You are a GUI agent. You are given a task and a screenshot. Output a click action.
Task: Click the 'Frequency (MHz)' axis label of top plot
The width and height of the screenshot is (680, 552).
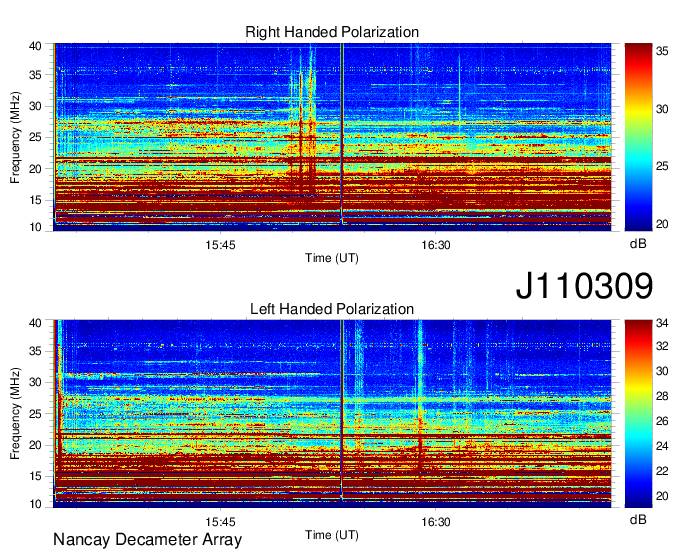15,137
